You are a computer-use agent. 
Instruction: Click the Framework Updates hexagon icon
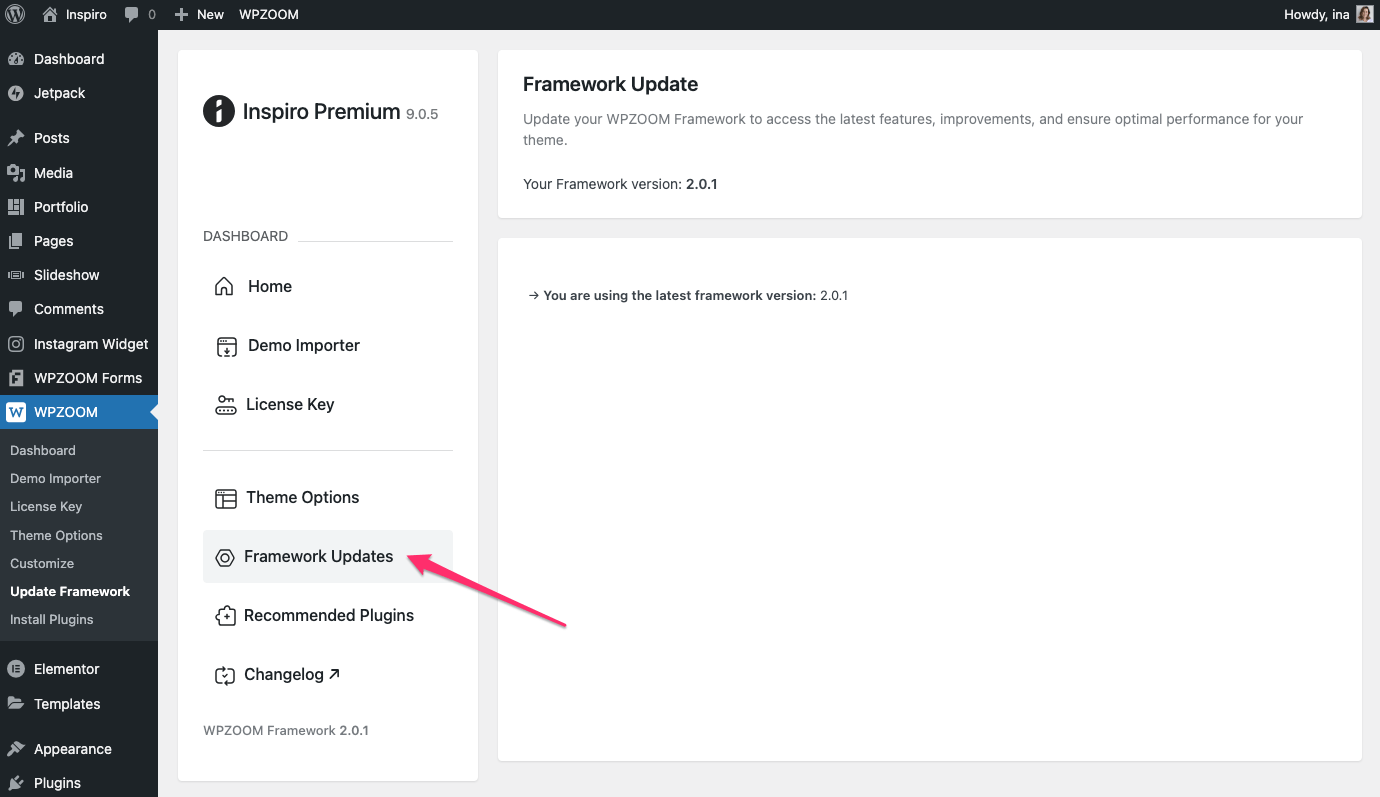(x=225, y=557)
